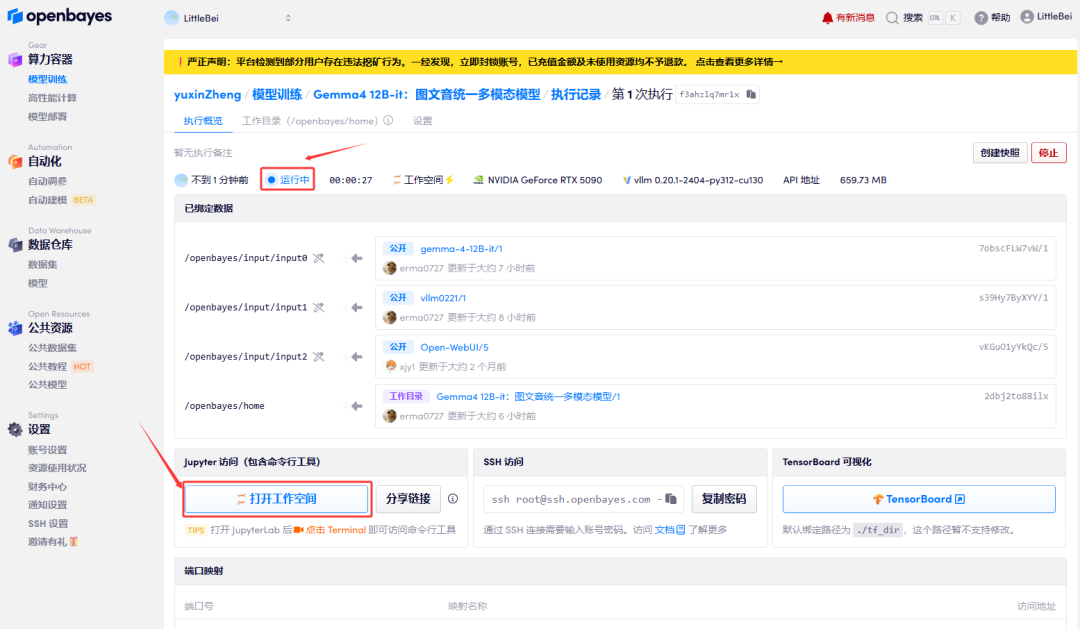Open the Open-WebUI/5 link
1080x629 pixels.
click(x=455, y=347)
